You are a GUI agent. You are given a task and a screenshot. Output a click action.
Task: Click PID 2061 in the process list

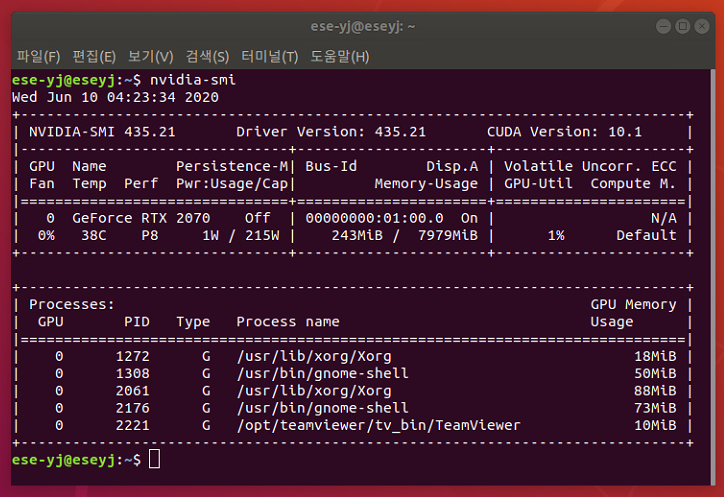[x=133, y=391]
